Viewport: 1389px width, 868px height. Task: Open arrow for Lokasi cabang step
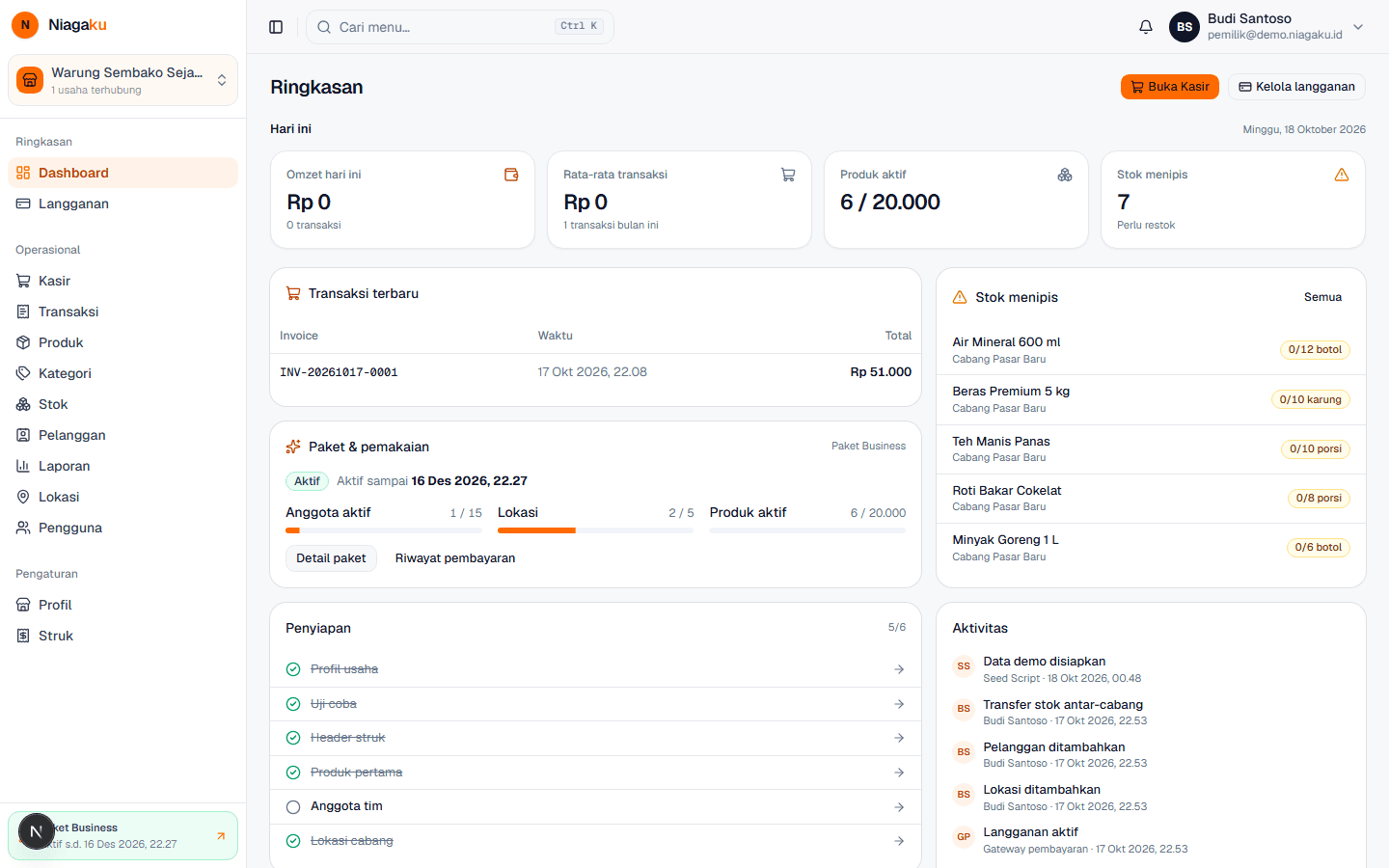[x=899, y=841]
